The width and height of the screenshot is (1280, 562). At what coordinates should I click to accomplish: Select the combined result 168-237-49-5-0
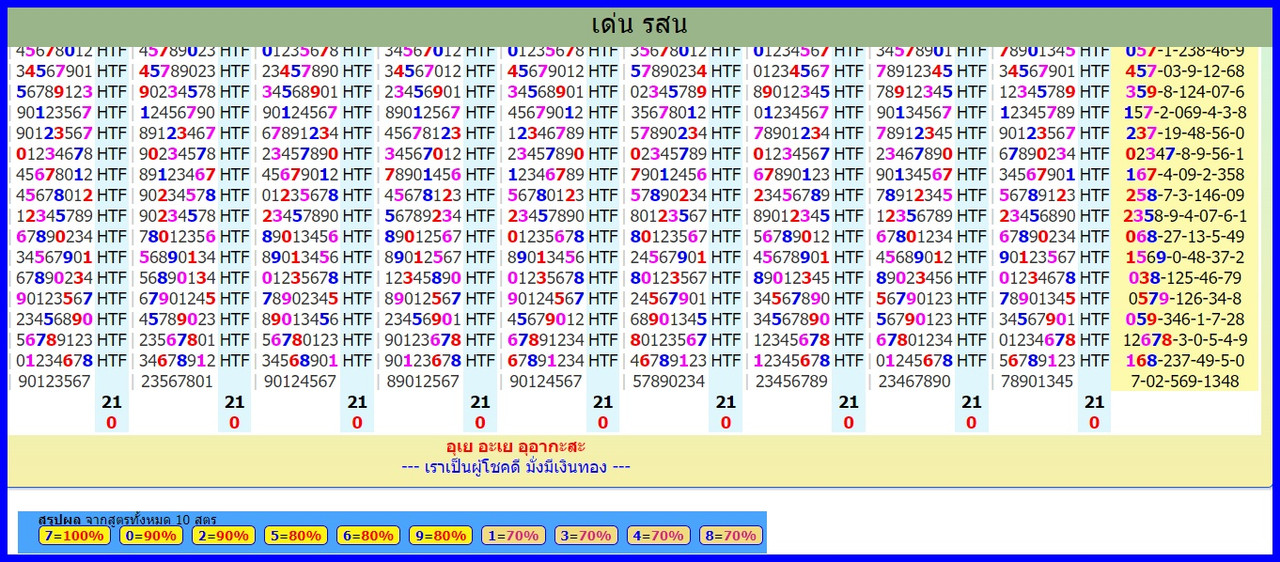[1185, 360]
